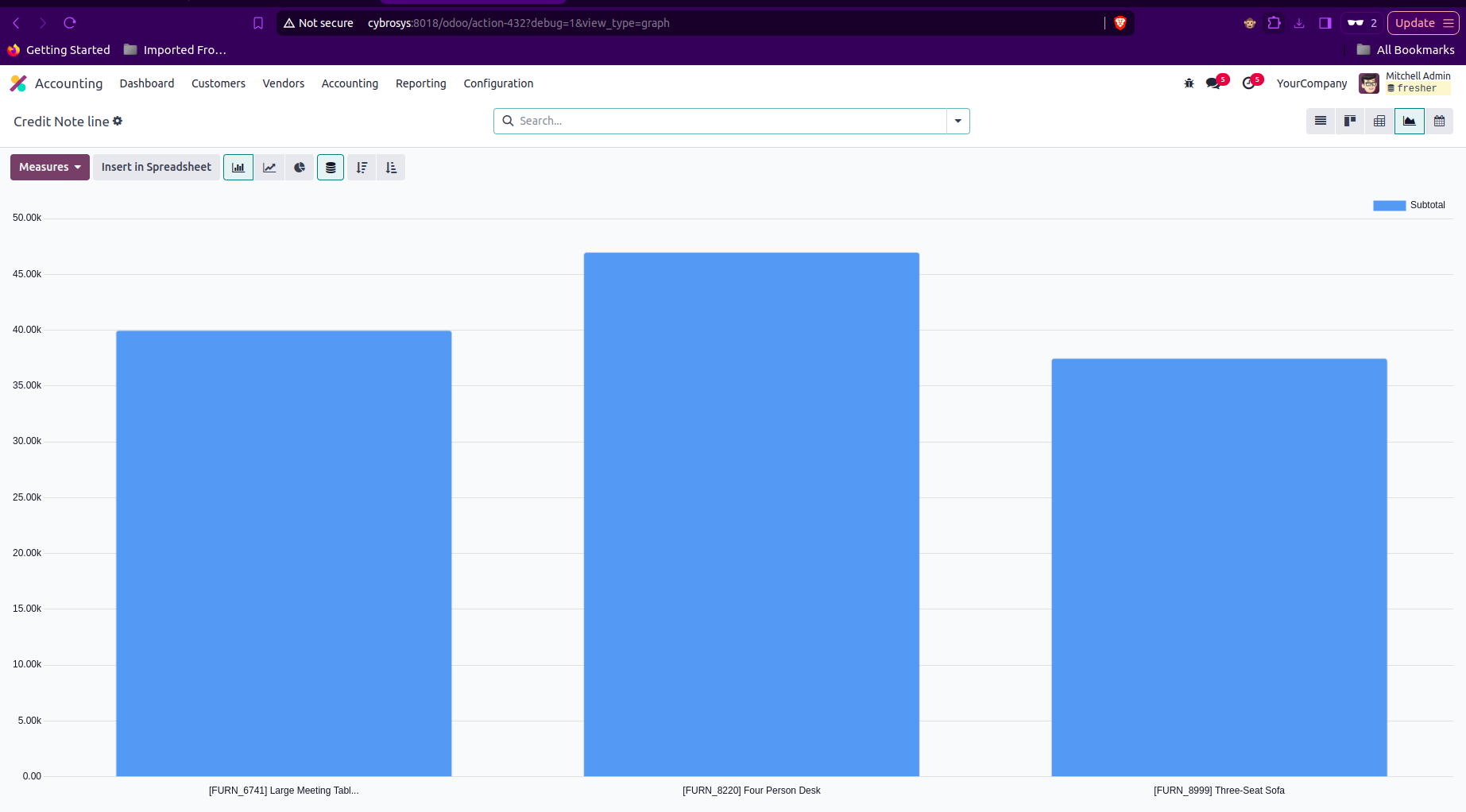
Task: Toggle ascending sort order
Action: [391, 168]
